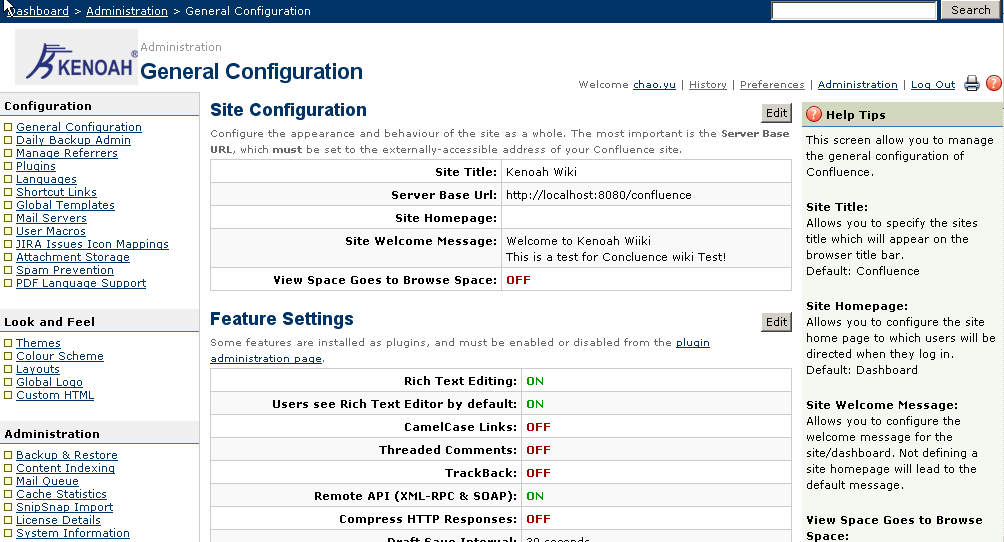This screenshot has height=542, width=1004.
Task: Open PDF Language Support
Action: [x=81, y=283]
